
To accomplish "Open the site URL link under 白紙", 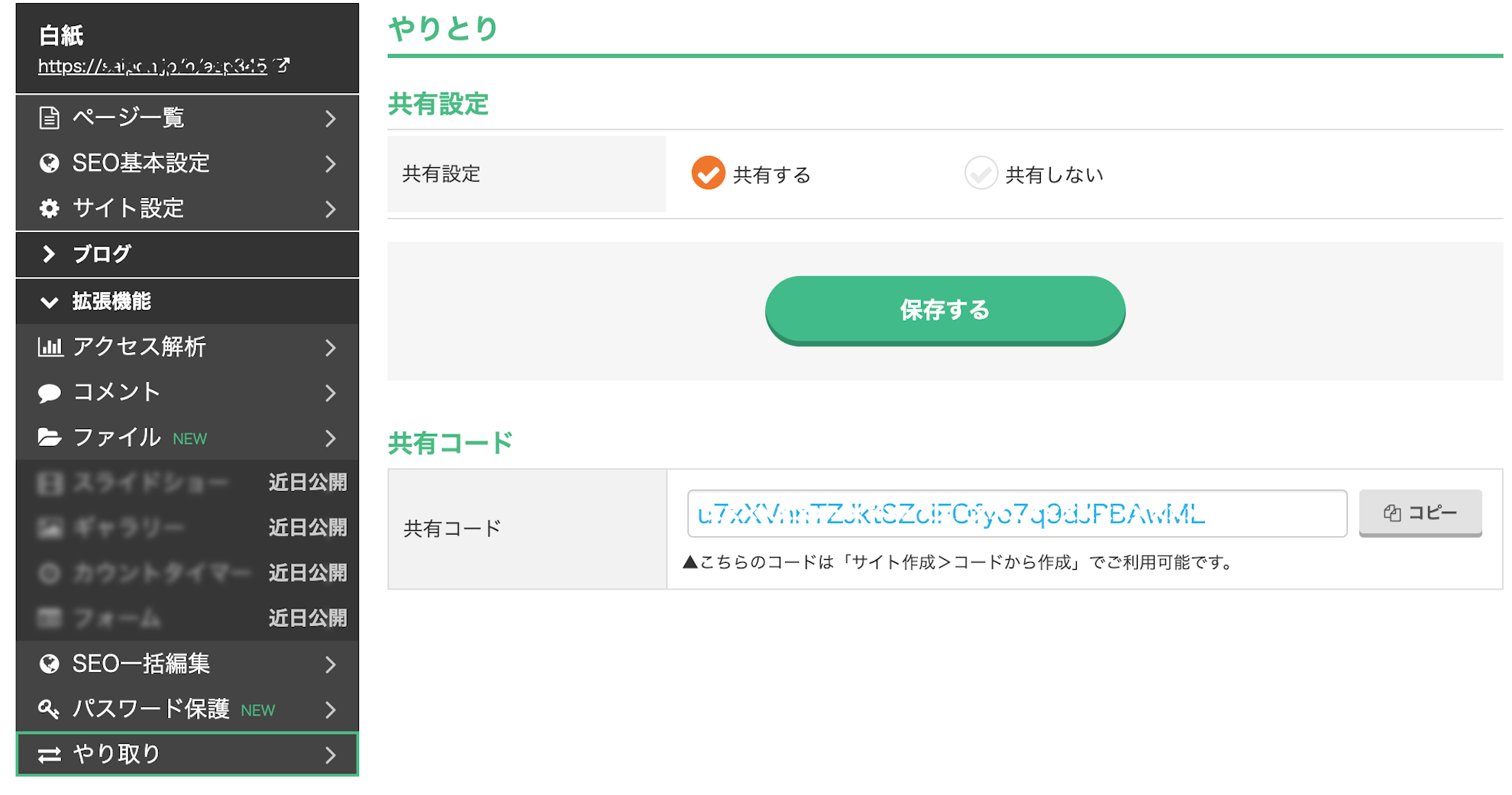I will click(x=153, y=66).
